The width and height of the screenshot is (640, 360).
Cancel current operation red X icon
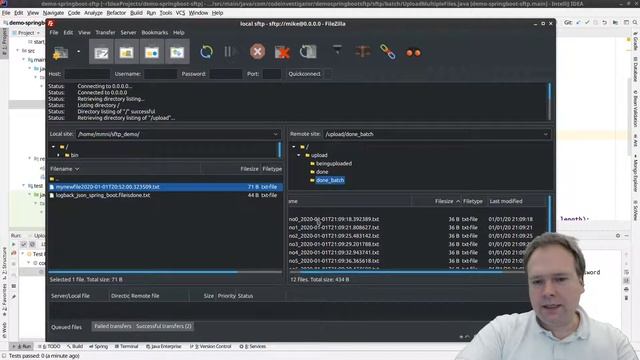pos(258,52)
